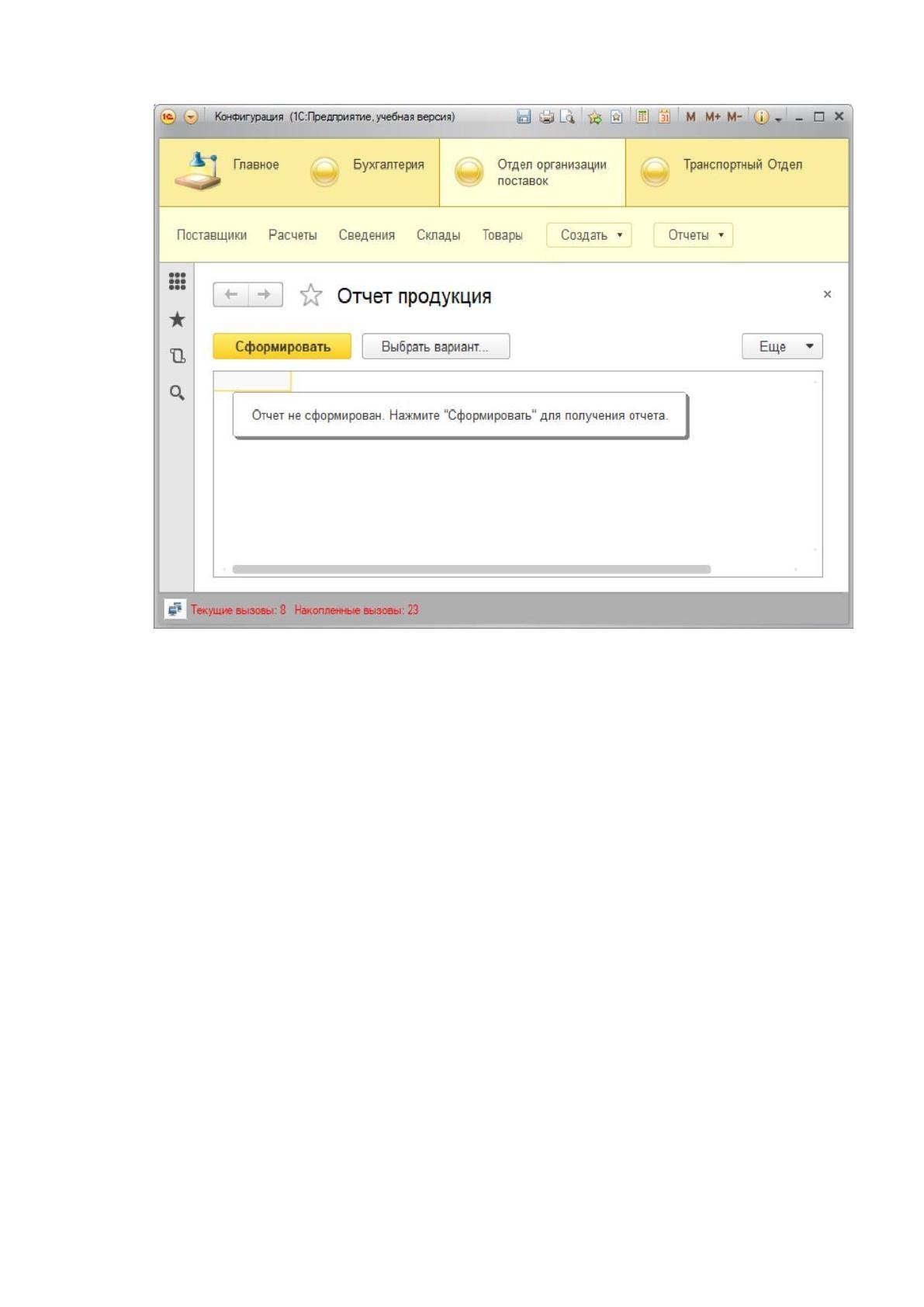
Task: Open Print Preview icon in title bar
Action: pyautogui.click(x=568, y=117)
